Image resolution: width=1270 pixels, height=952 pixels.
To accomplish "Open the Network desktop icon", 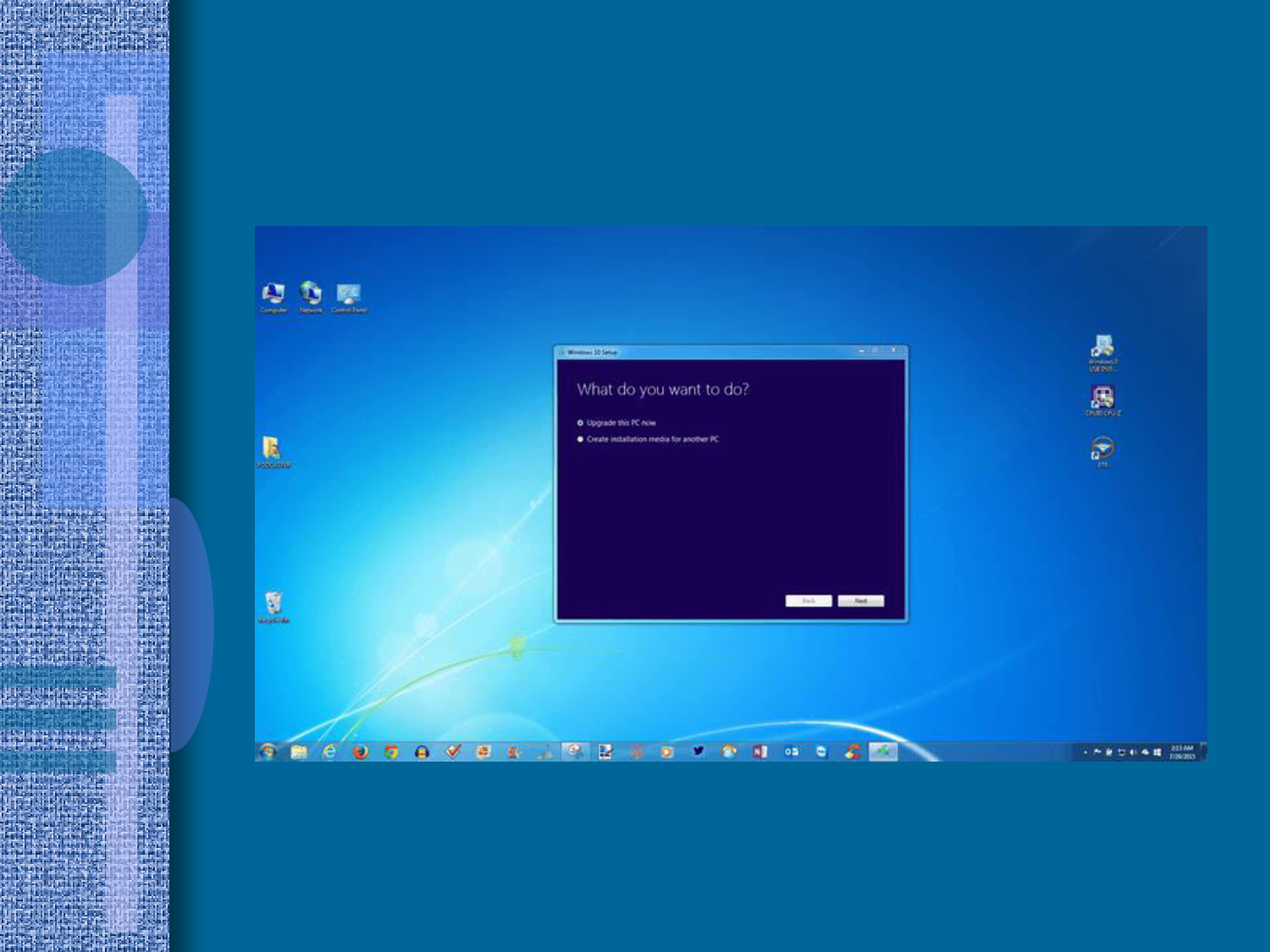I will pyautogui.click(x=311, y=298).
